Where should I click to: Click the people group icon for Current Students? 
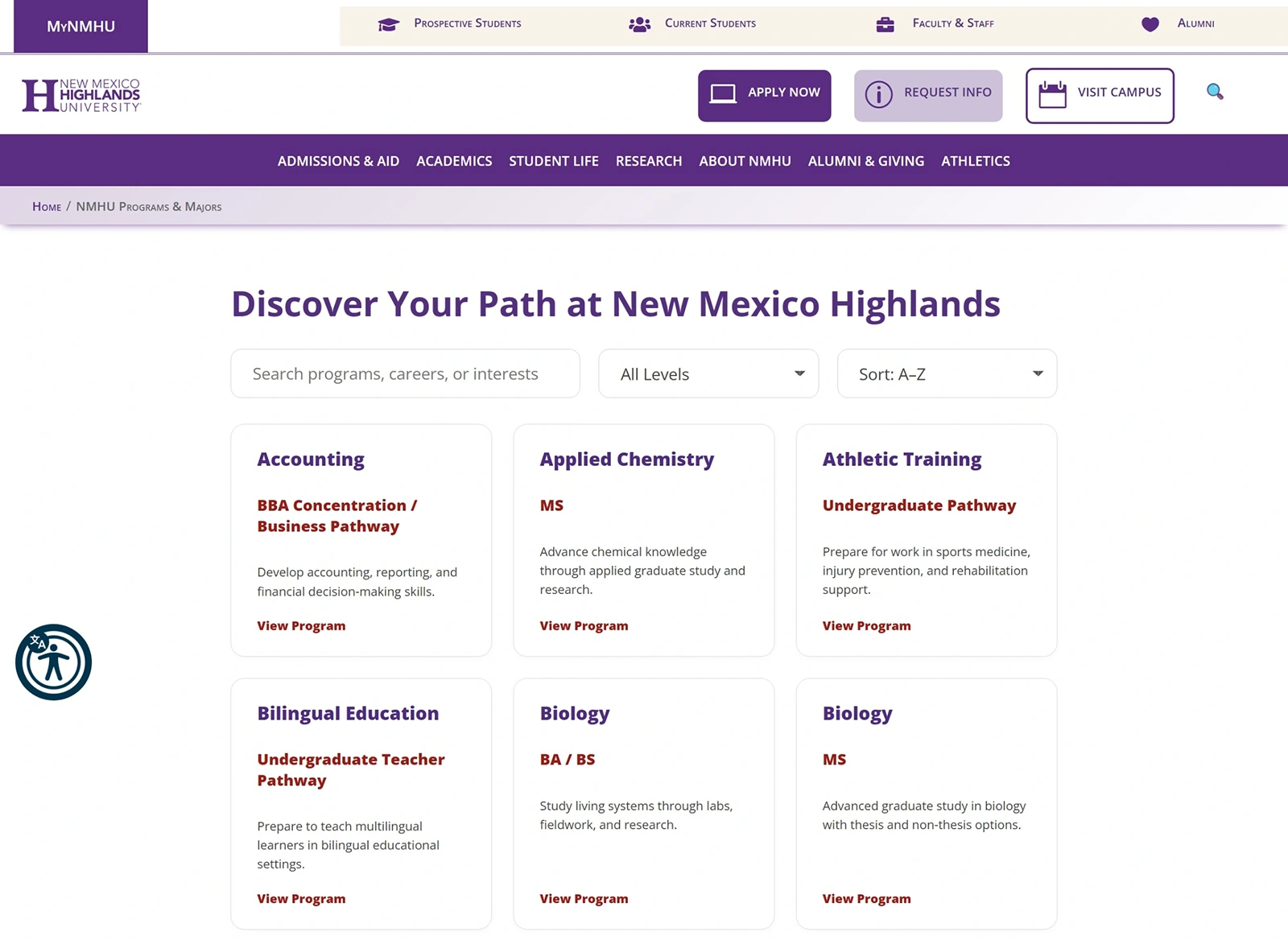[639, 24]
